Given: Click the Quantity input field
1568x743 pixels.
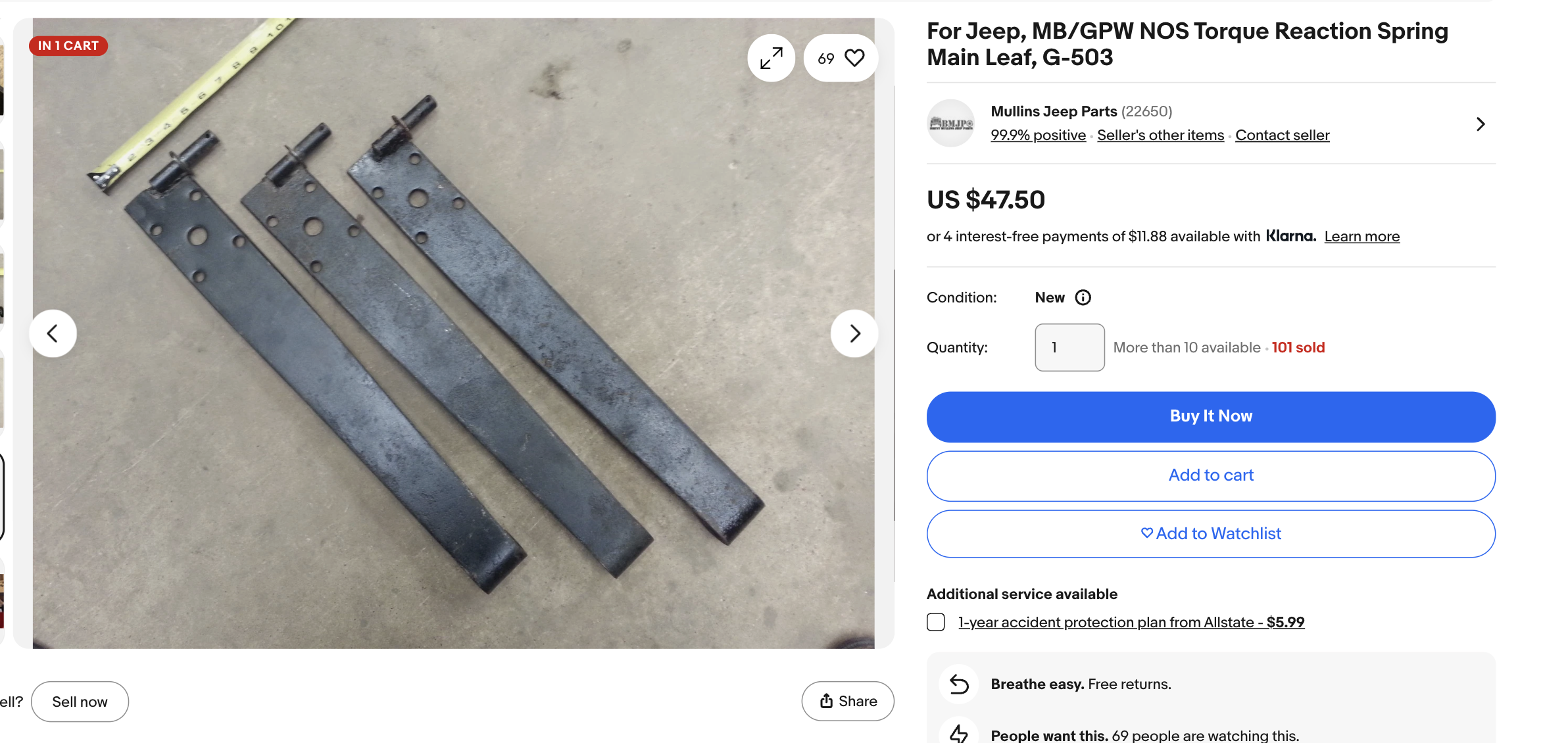Looking at the screenshot, I should [x=1069, y=348].
